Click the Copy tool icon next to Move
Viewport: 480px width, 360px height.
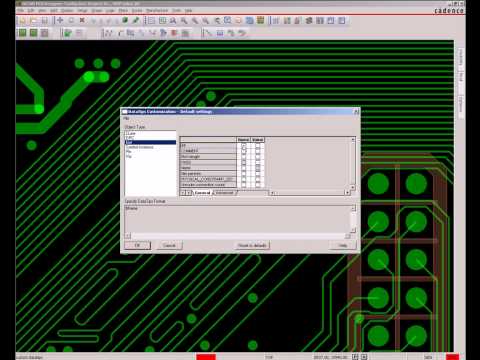[71, 20]
